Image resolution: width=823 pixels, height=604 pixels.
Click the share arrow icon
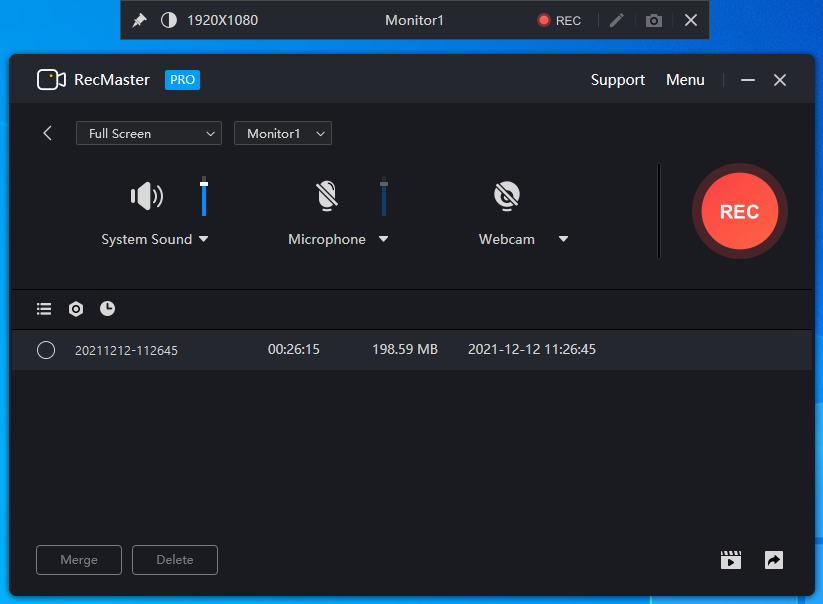(774, 560)
